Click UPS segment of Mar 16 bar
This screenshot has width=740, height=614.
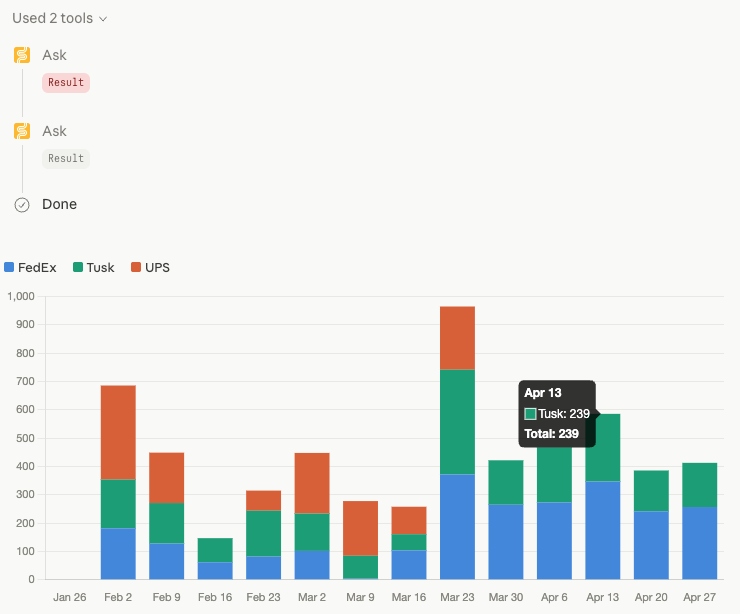point(409,521)
